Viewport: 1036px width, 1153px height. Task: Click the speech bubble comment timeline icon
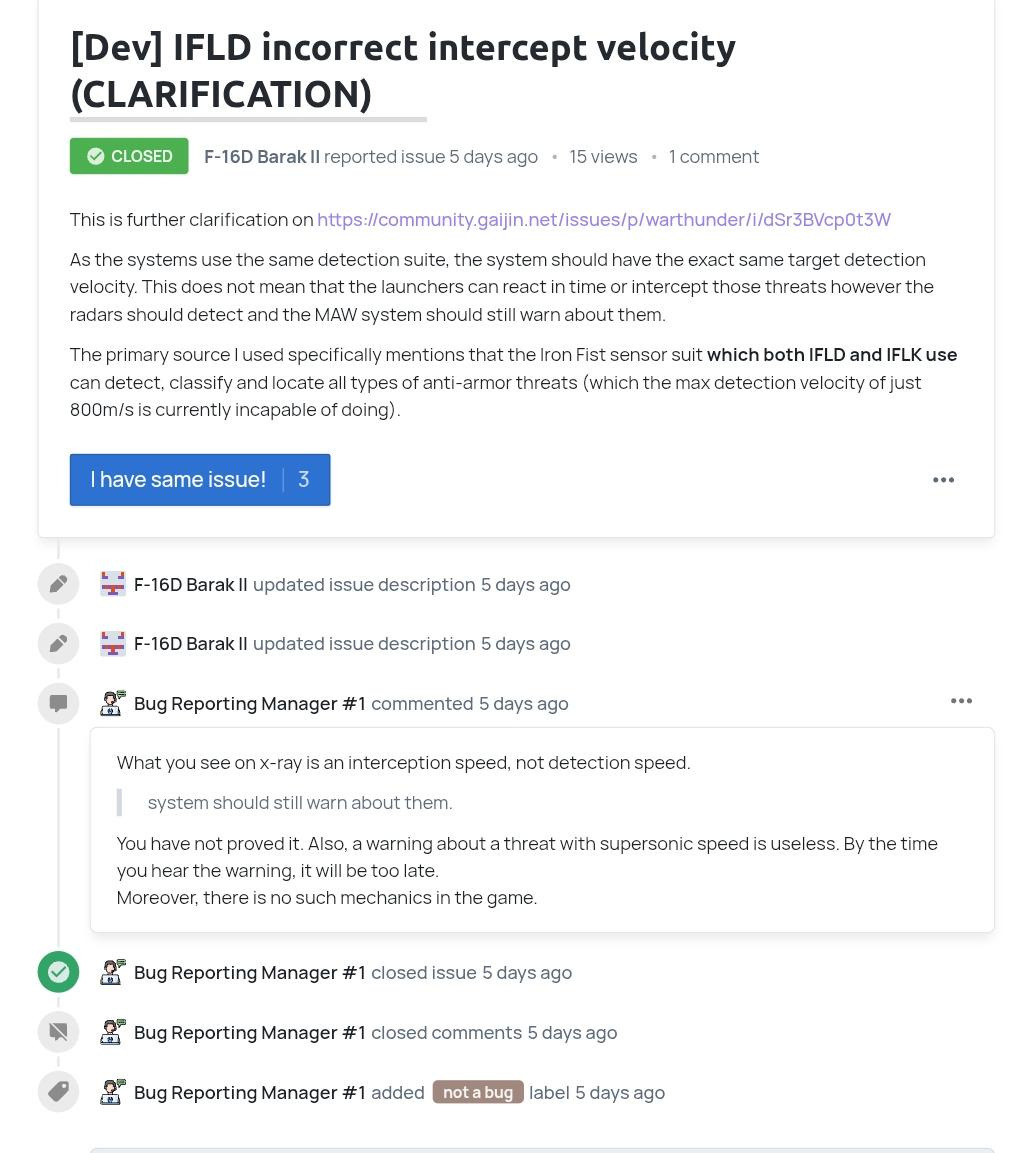point(58,704)
